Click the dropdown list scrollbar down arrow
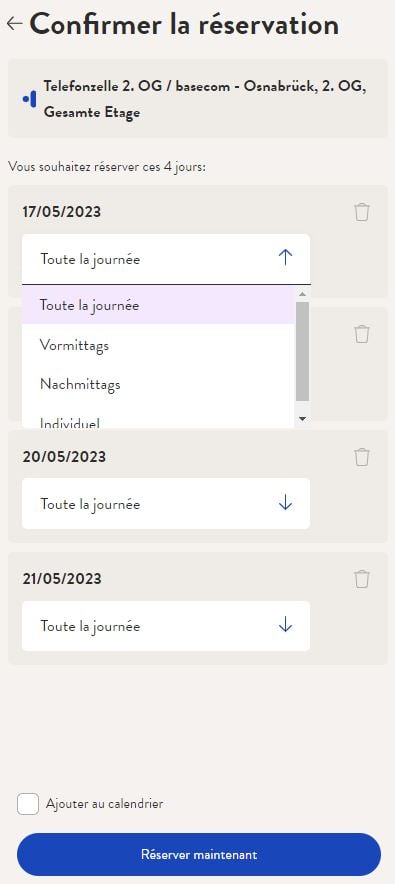Image resolution: width=395 pixels, height=884 pixels. point(303,418)
